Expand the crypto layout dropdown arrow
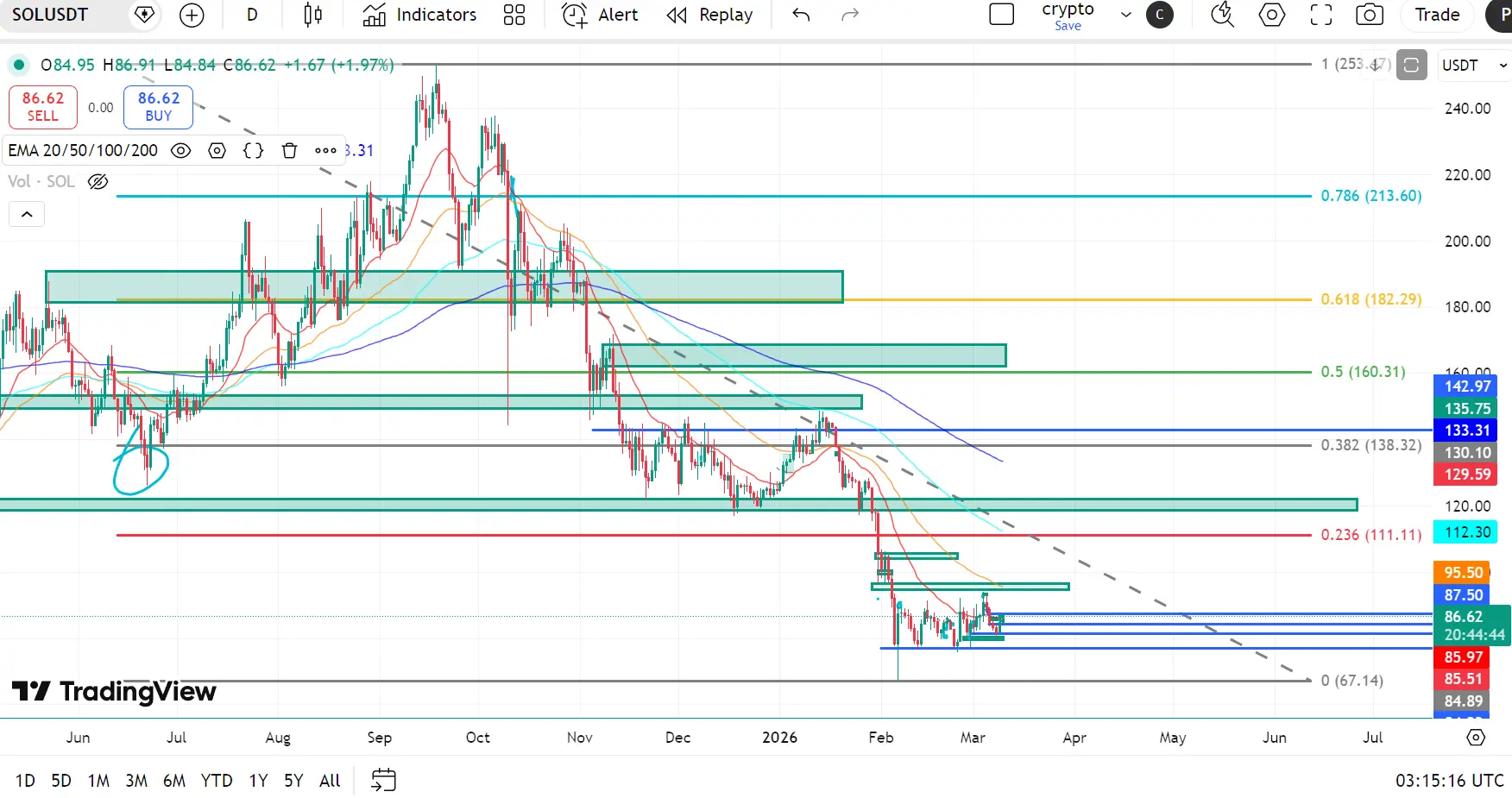Screen dimensions: 1512x798 click(x=1125, y=15)
